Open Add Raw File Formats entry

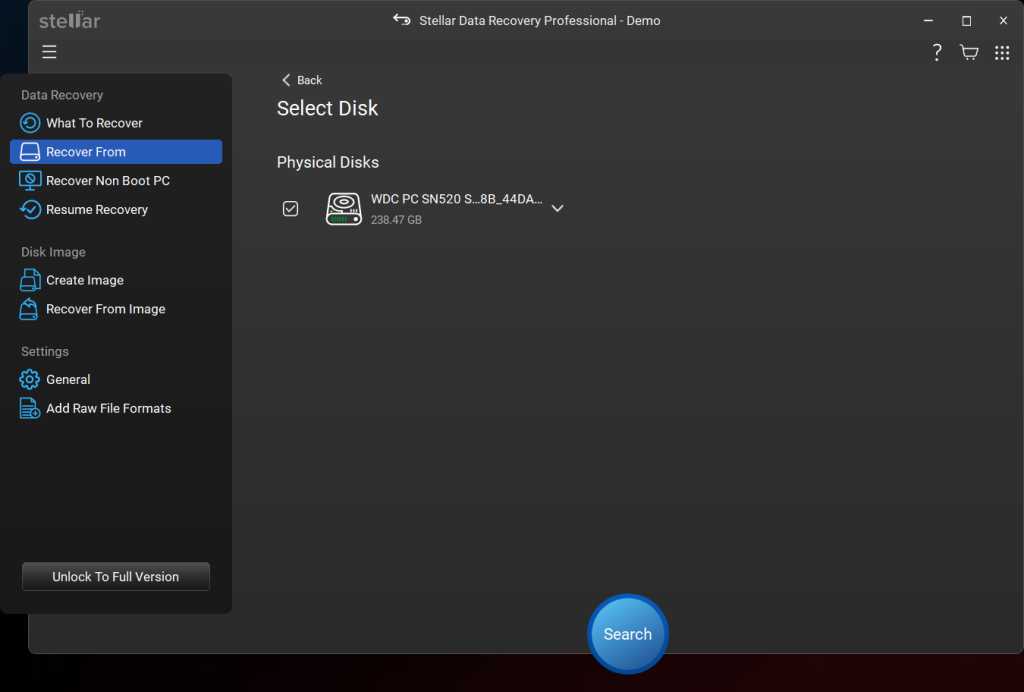116,408
